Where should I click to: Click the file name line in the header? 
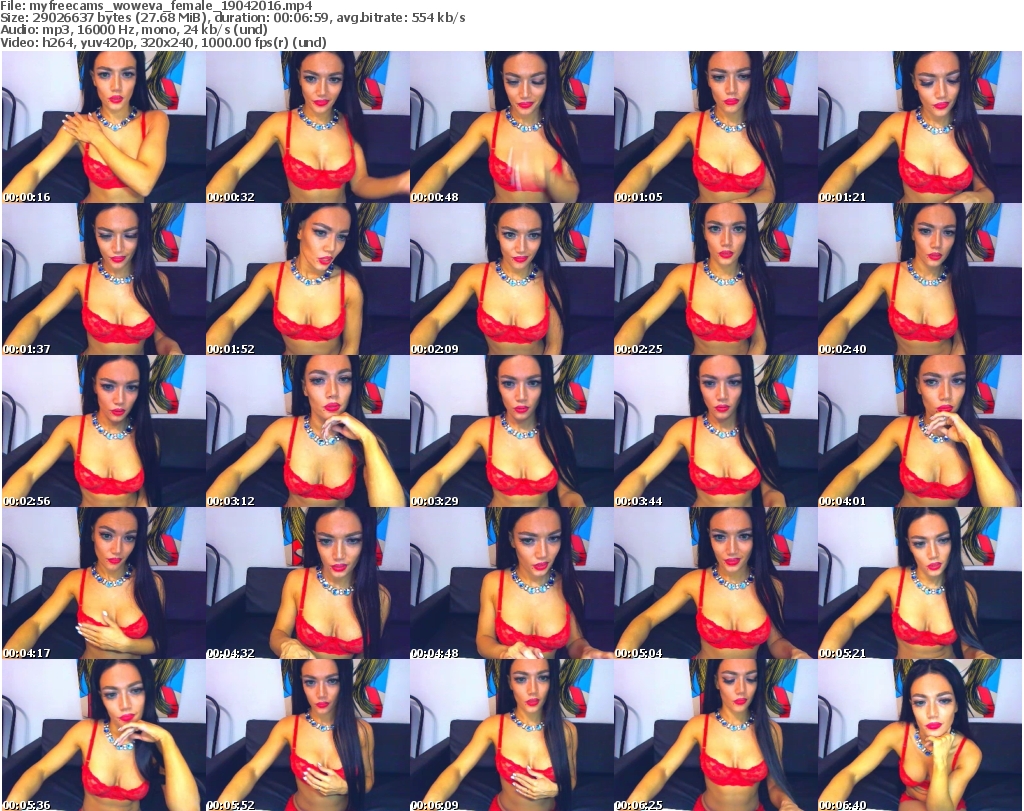click(157, 6)
